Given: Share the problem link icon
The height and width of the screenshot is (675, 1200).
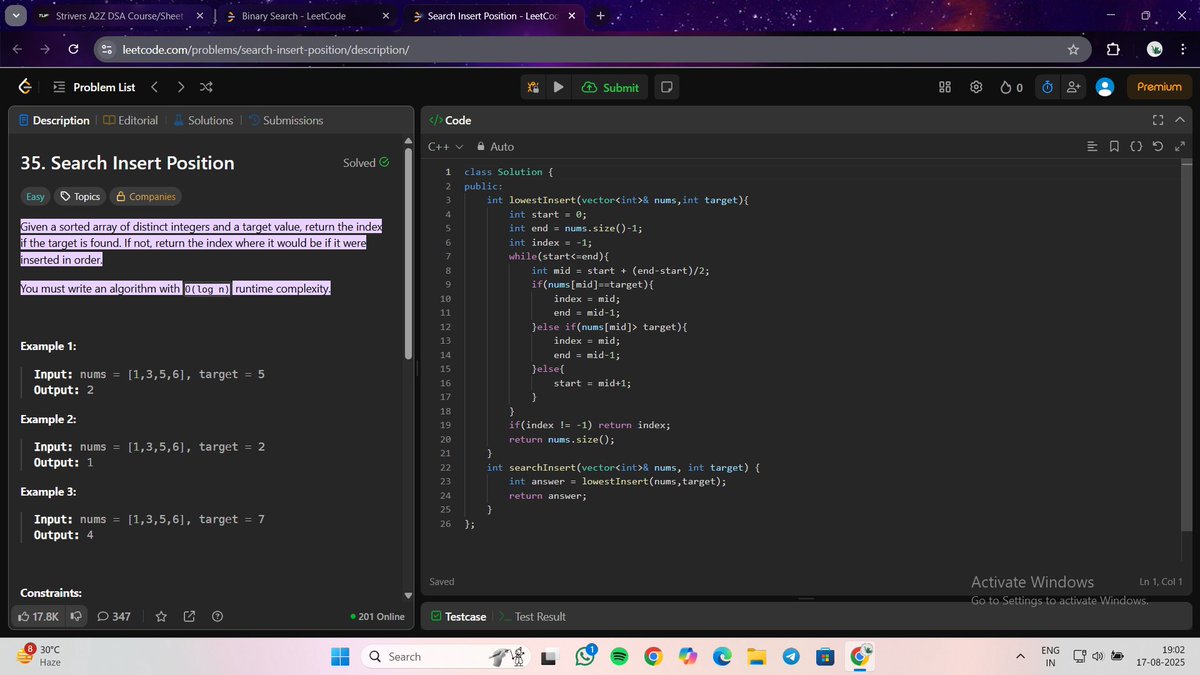Looking at the screenshot, I should click(x=189, y=616).
